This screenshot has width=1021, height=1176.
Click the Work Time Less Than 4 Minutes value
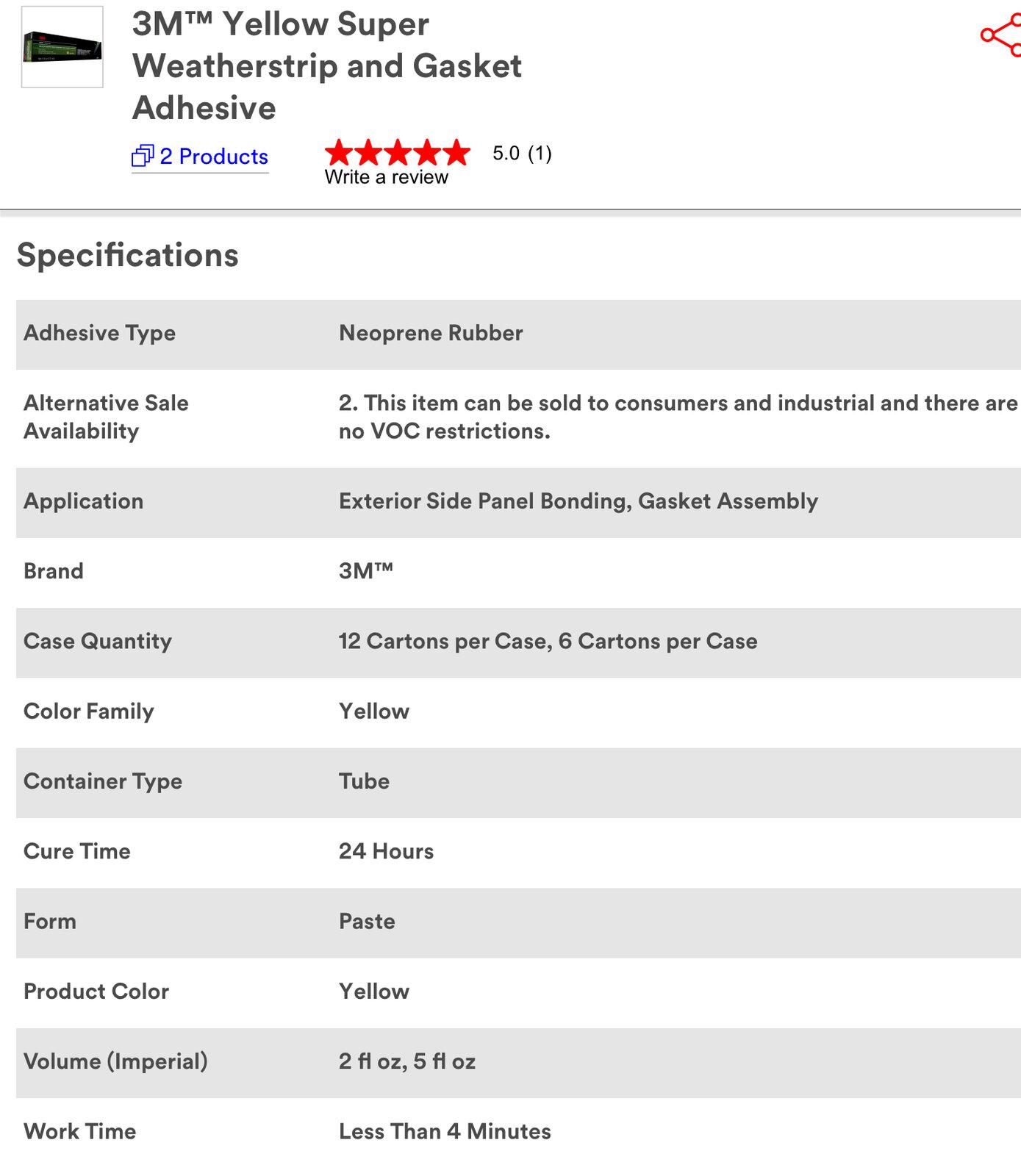point(445,1131)
